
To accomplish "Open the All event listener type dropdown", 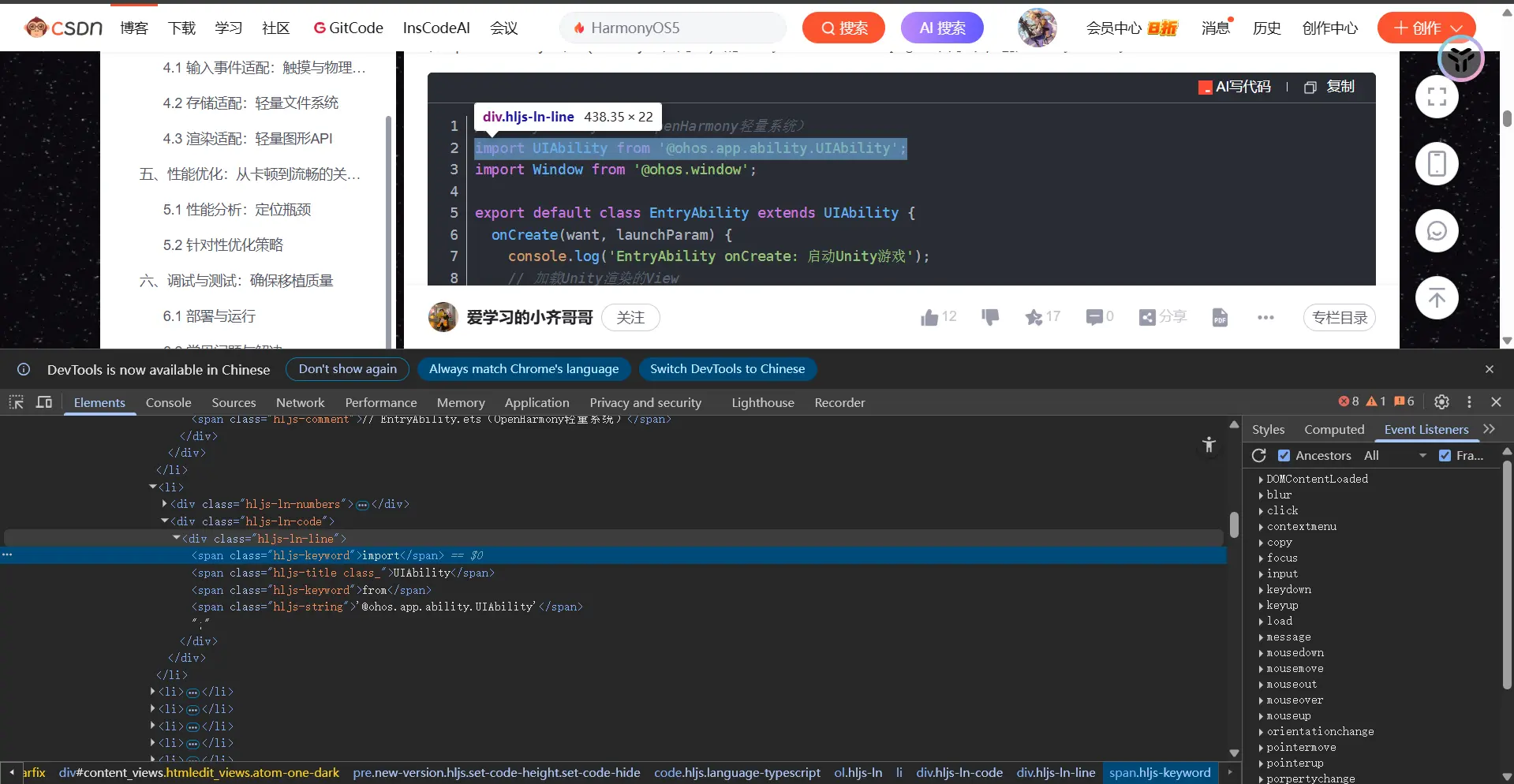I will [1395, 456].
